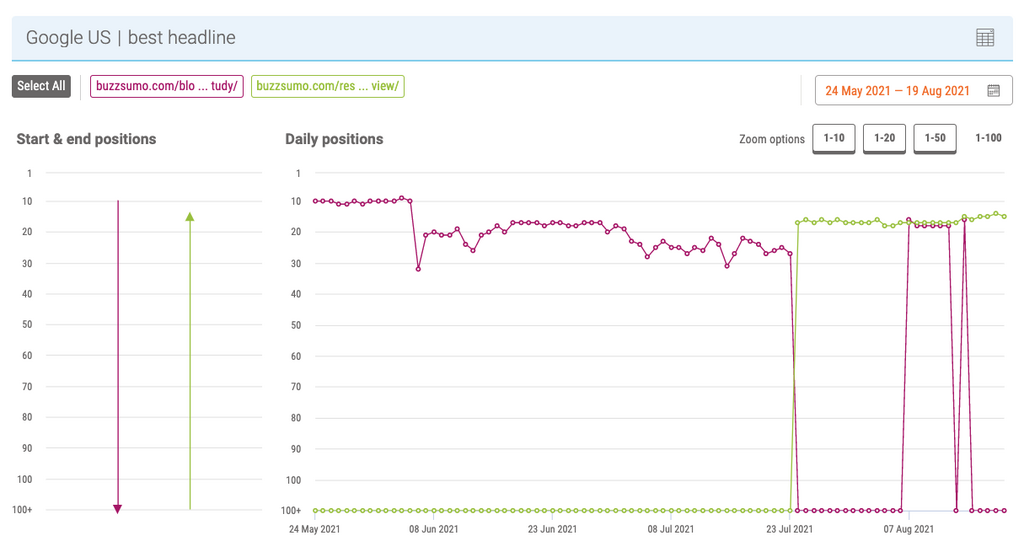The image size is (1024, 541).
Task: Open the 24 May 2021 – 19 Aug 2021 date picker
Action: (897, 91)
